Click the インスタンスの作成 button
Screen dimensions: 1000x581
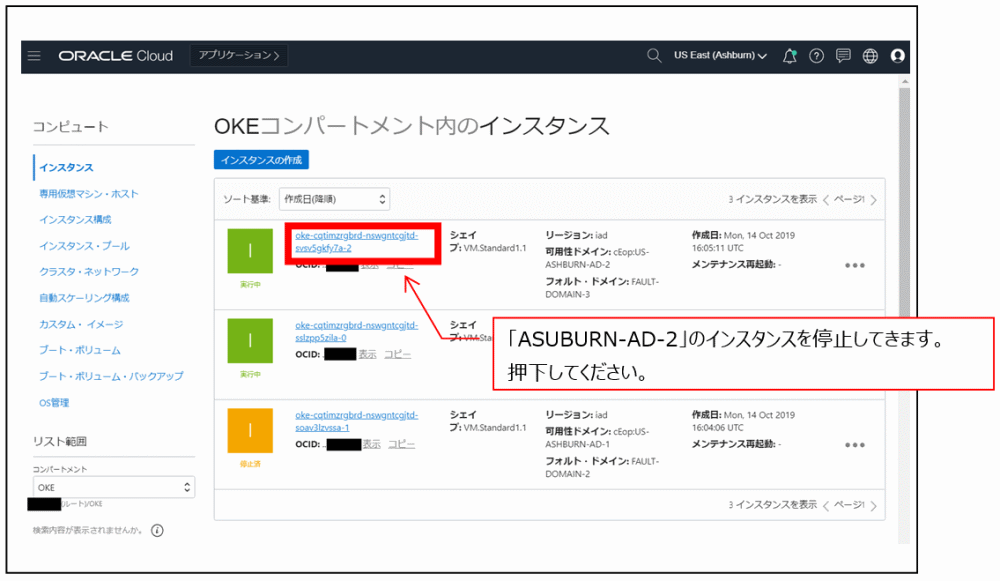261,159
